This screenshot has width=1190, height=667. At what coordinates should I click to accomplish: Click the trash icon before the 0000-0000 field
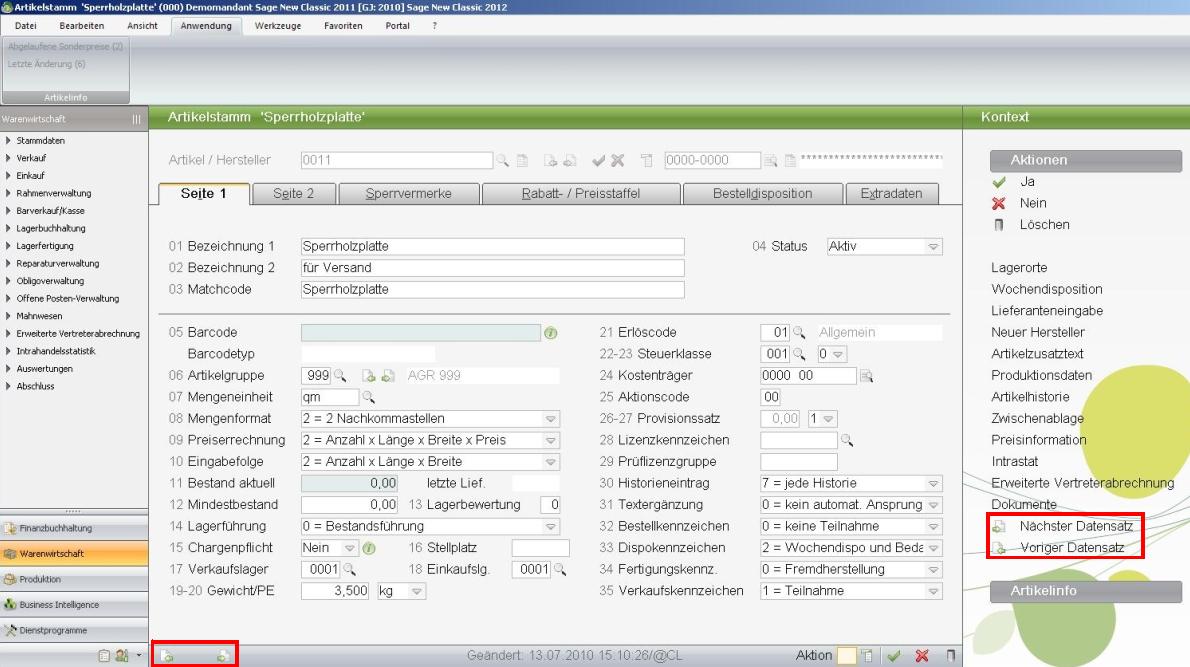(647, 160)
